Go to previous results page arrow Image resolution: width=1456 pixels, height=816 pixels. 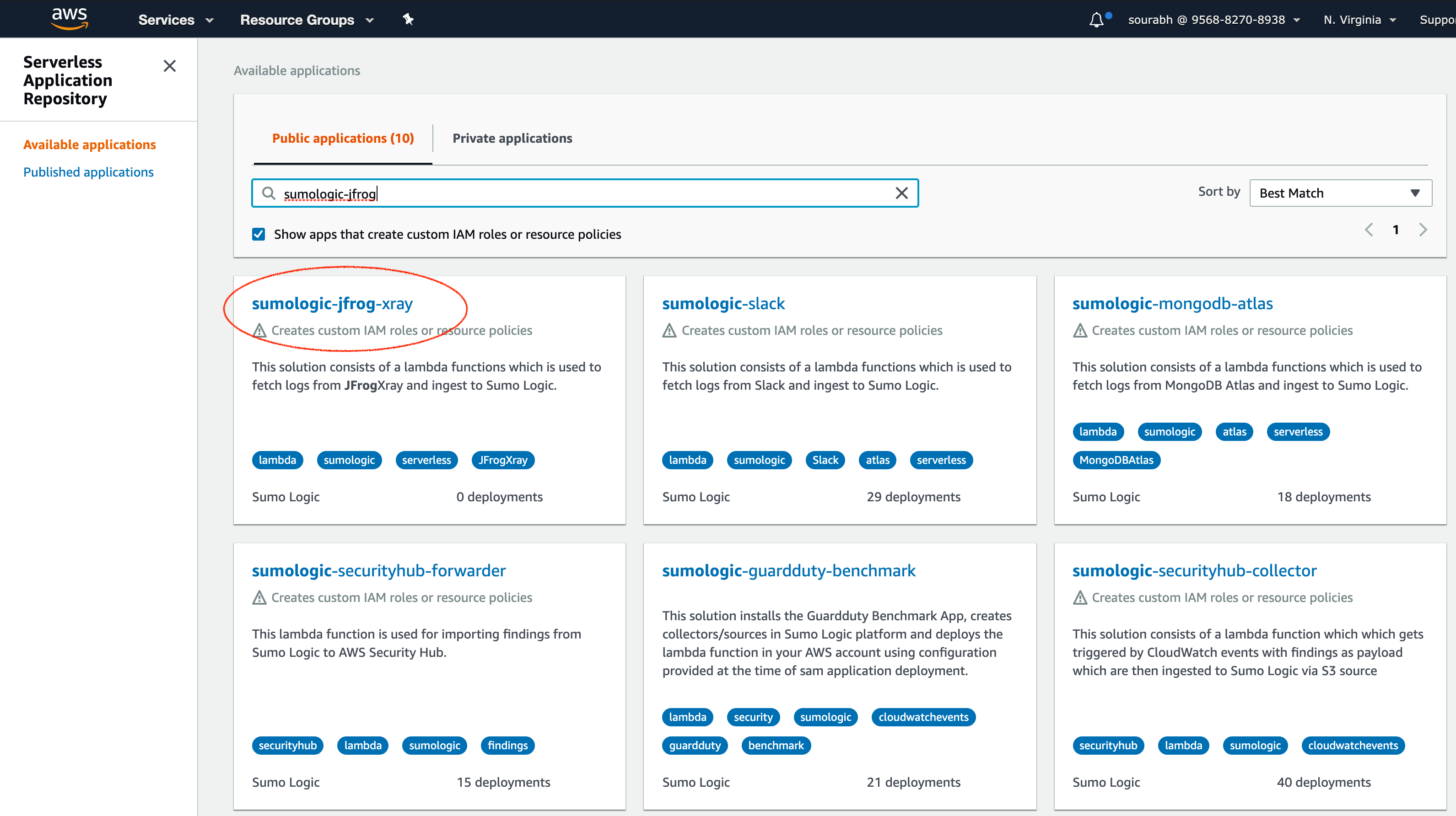[1369, 230]
